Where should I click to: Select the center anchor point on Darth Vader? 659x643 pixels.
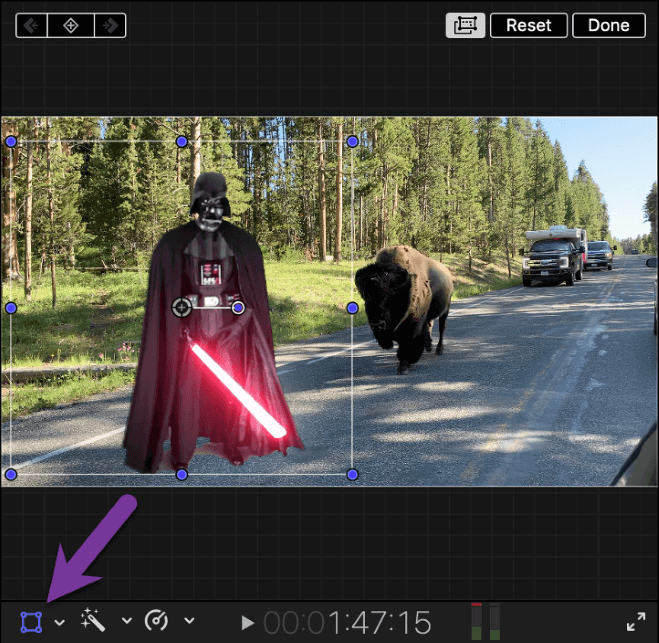point(181,307)
